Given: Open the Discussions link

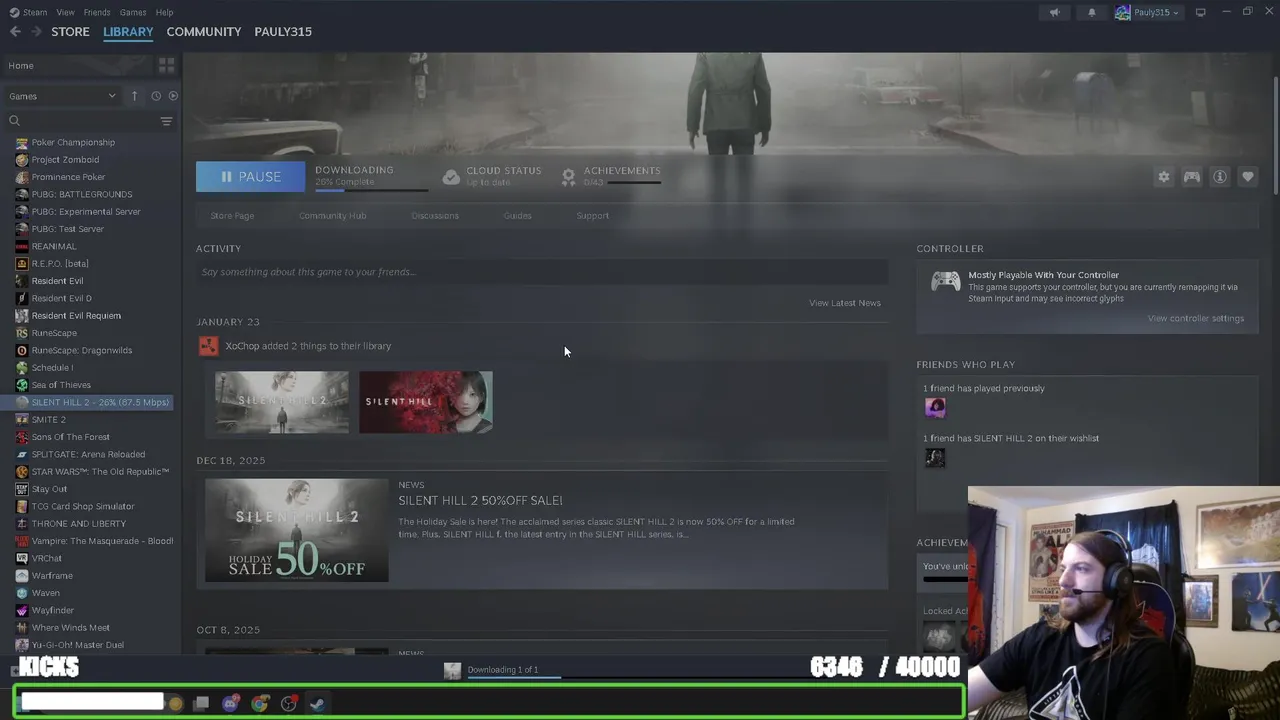Looking at the screenshot, I should tap(435, 216).
